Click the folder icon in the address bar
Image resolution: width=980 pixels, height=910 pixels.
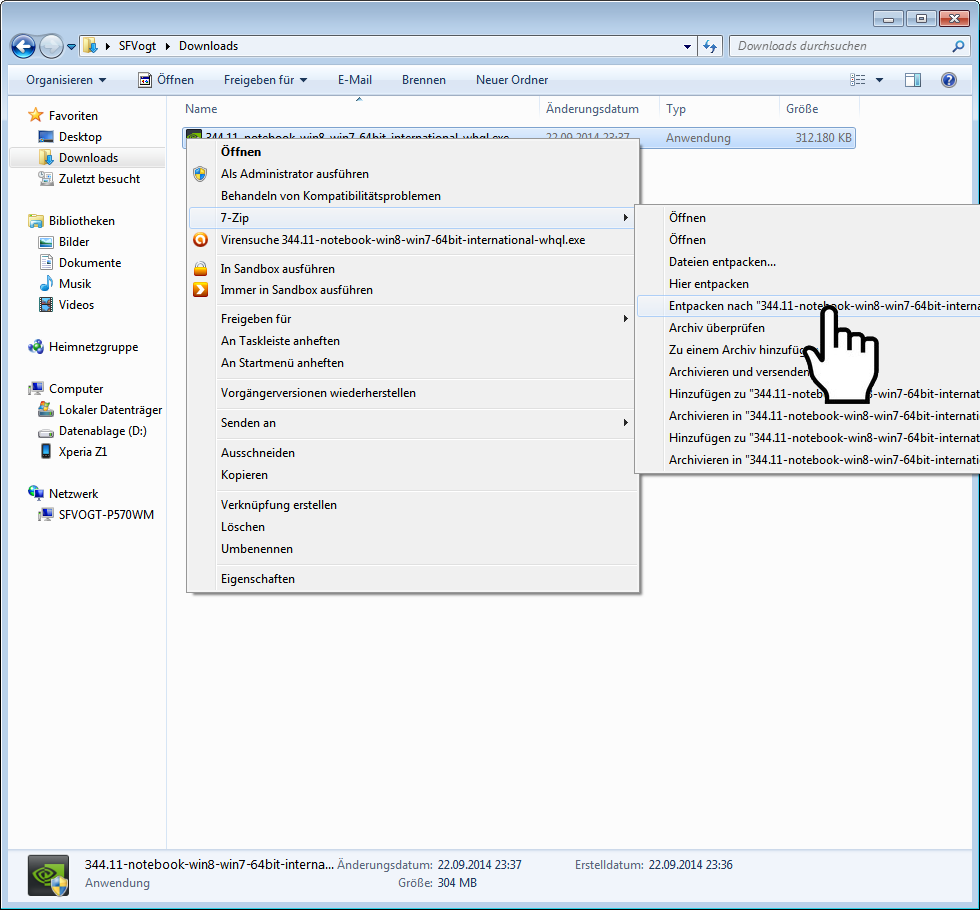[x=91, y=46]
